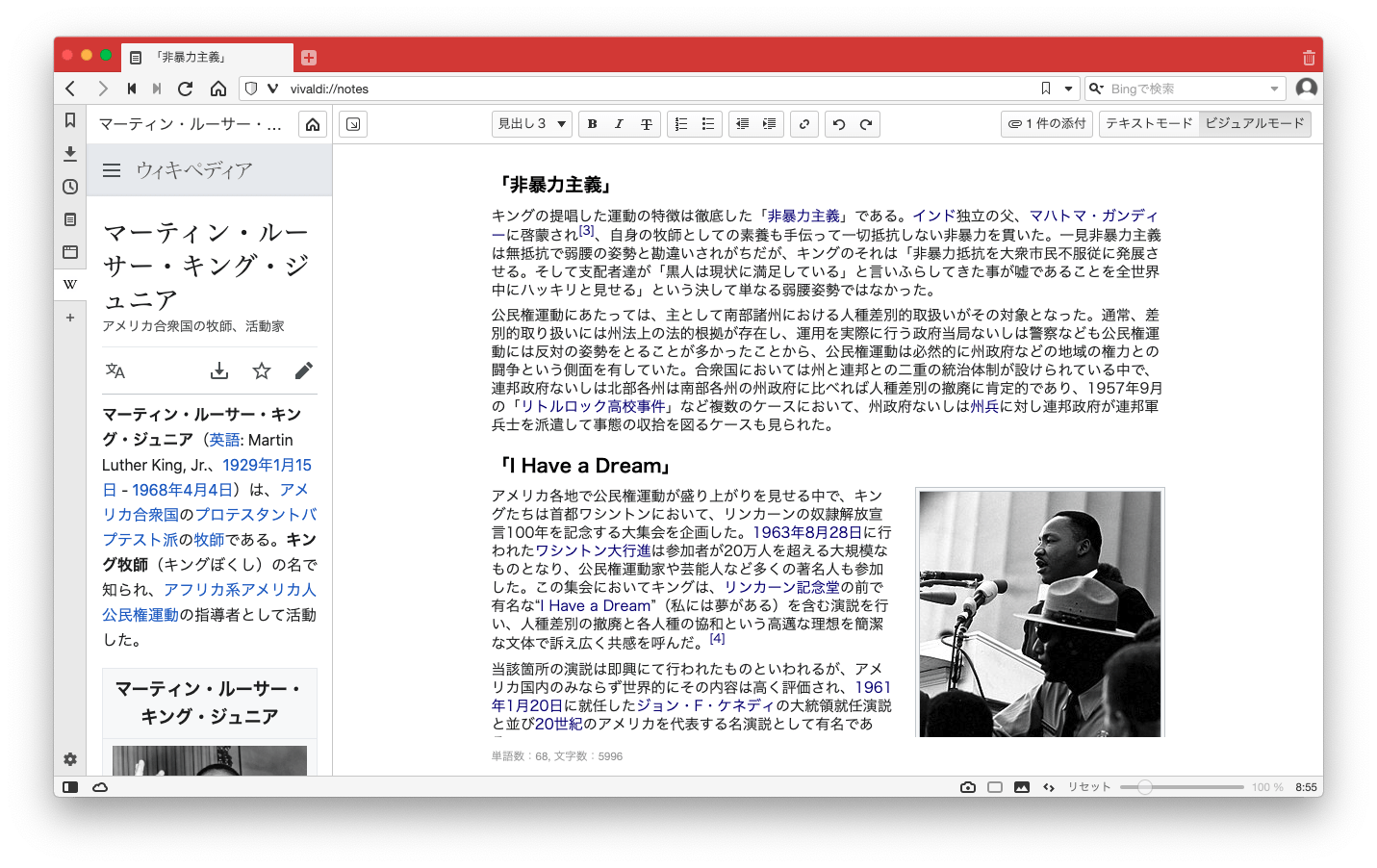Switch to テキストモード for the note

pyautogui.click(x=1150, y=123)
